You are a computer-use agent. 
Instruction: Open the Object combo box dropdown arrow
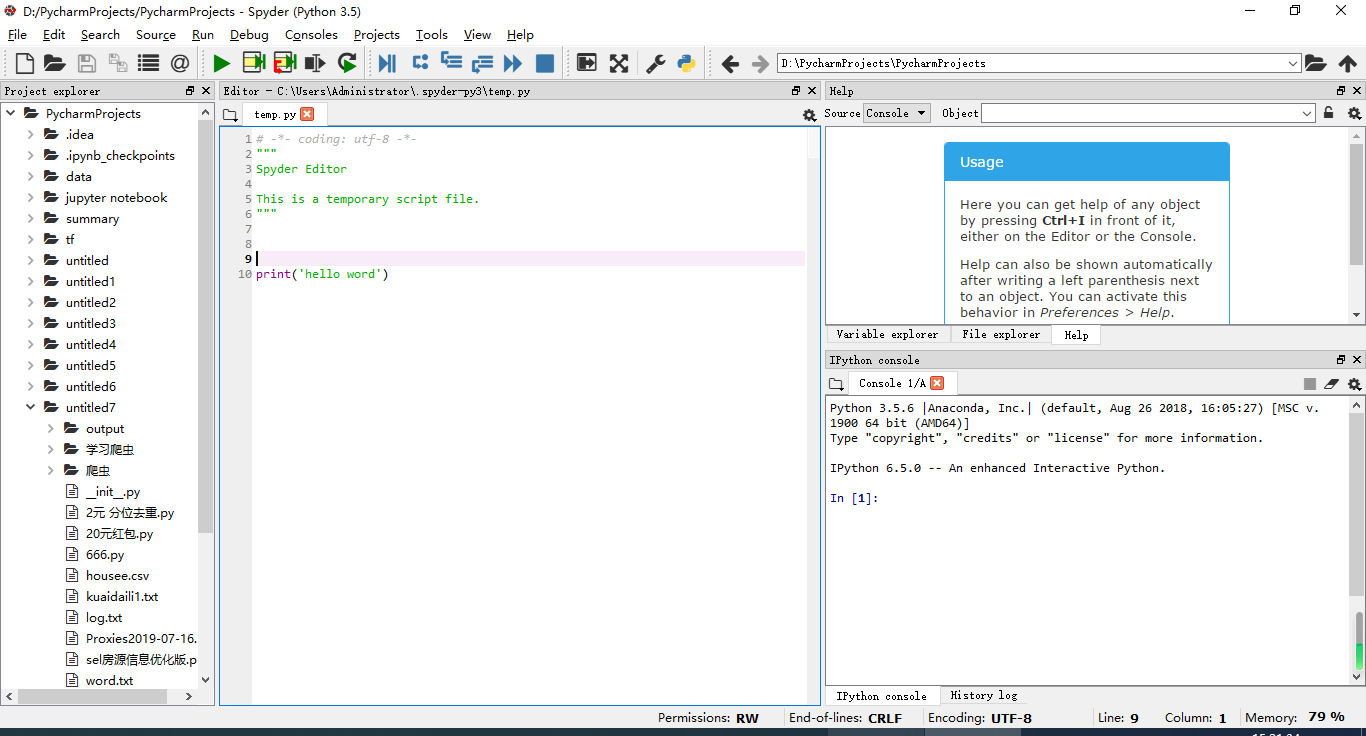coord(1307,114)
